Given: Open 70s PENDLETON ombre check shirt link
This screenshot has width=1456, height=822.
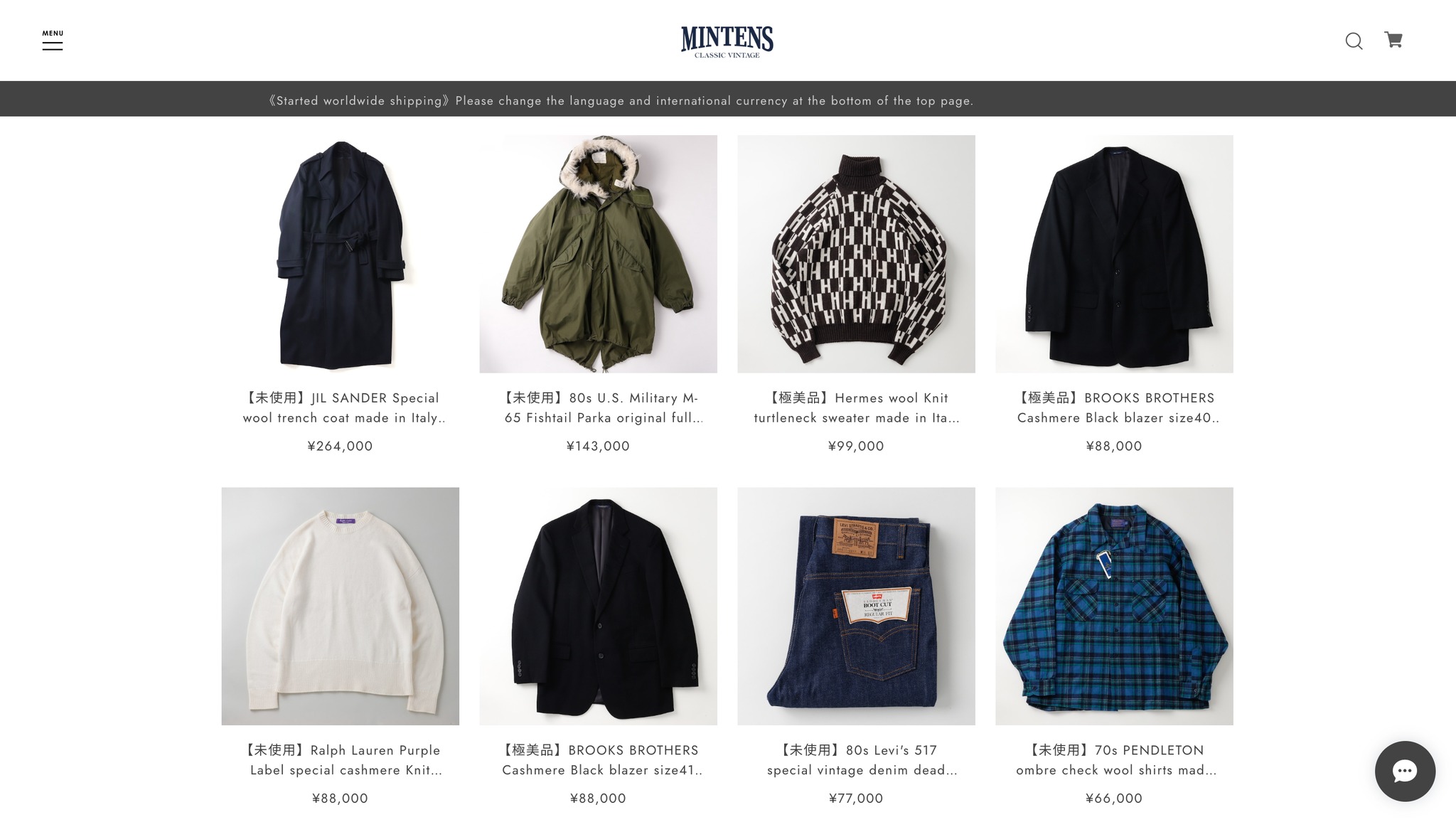Looking at the screenshot, I should [1115, 760].
